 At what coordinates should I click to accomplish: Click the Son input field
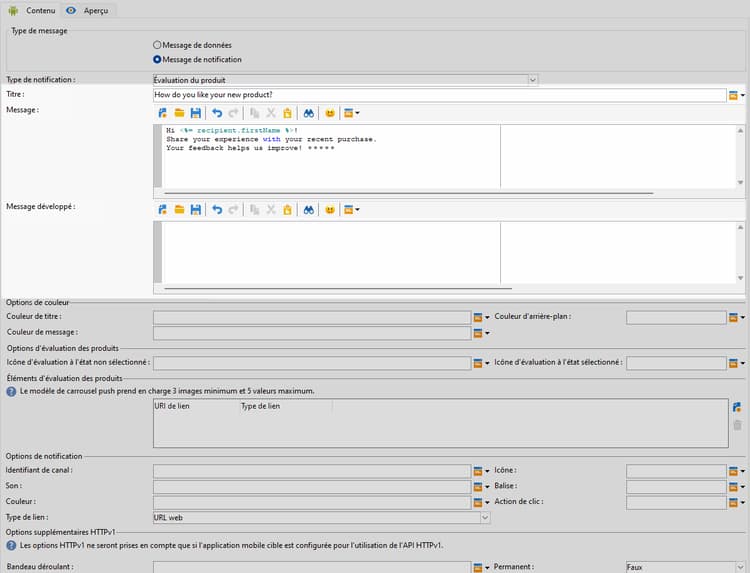click(x=312, y=487)
